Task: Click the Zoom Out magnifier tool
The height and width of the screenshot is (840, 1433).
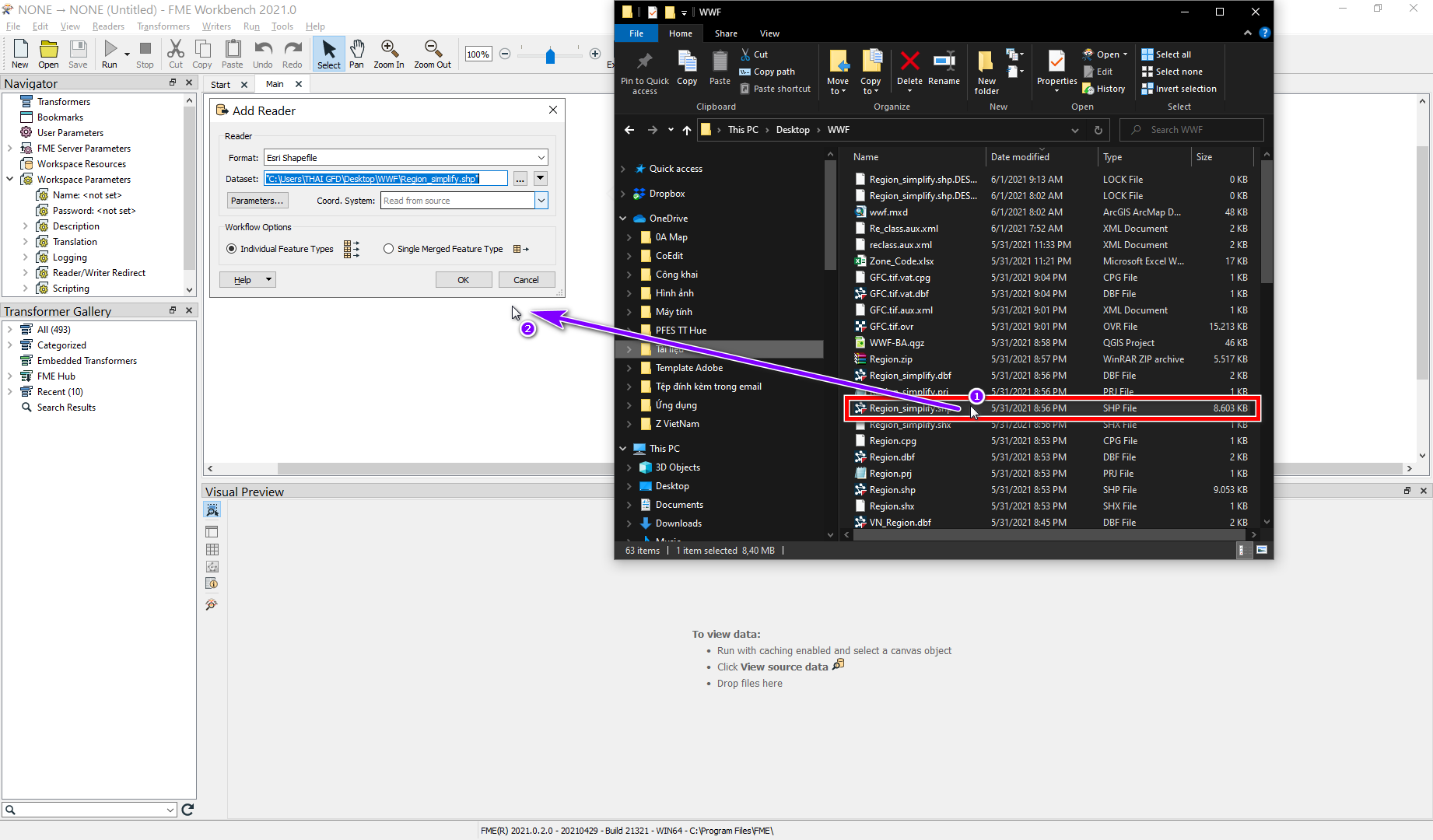Action: [433, 54]
